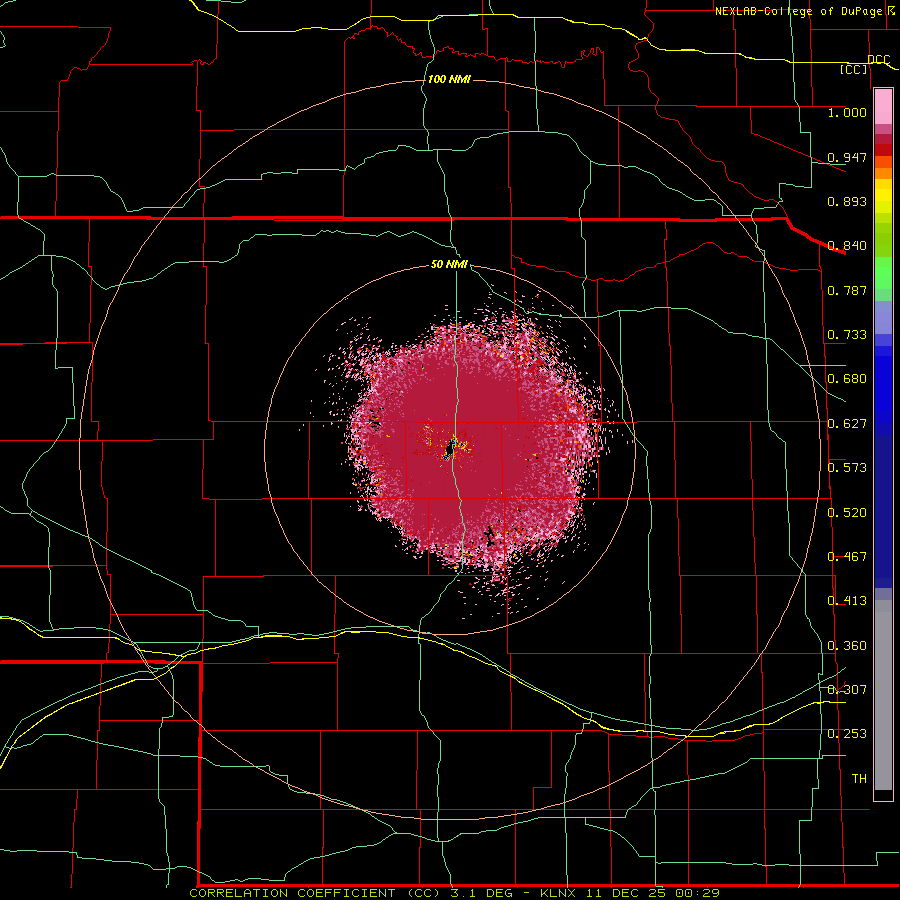Click the 0.947 legend value

[x=847, y=157]
